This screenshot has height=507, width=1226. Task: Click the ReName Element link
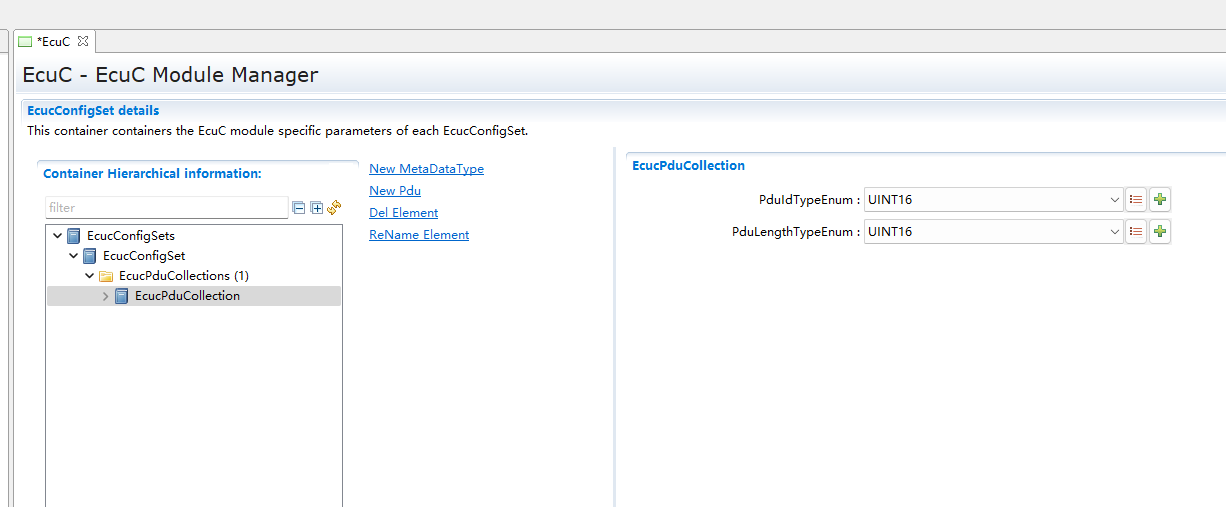[x=418, y=235]
